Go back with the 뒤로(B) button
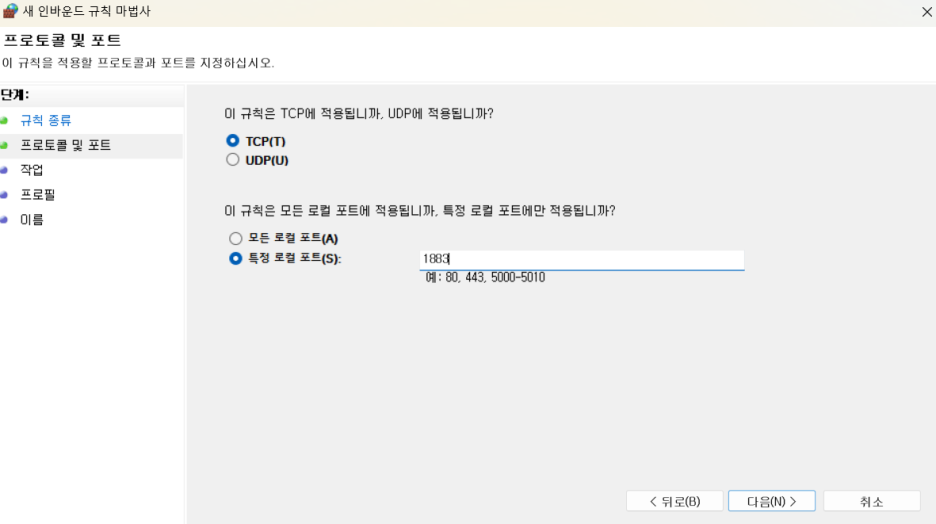The image size is (936, 524). click(675, 501)
